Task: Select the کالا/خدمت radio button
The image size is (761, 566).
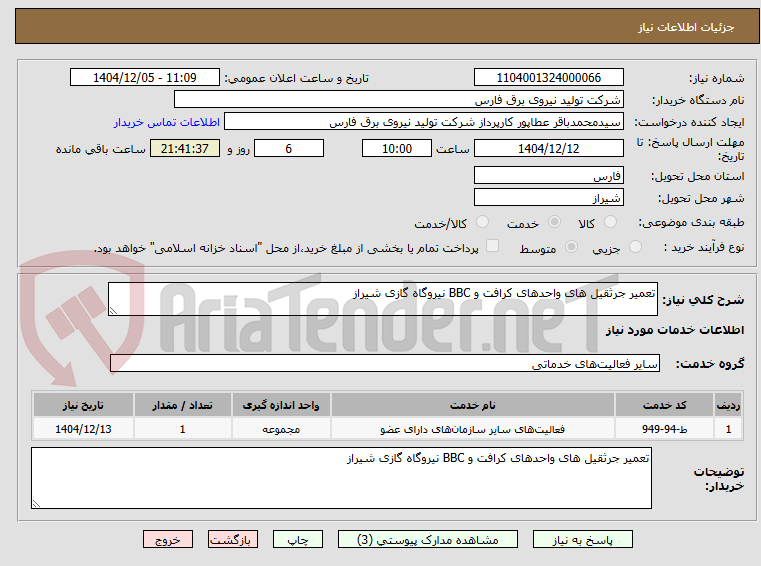Action: point(482,222)
